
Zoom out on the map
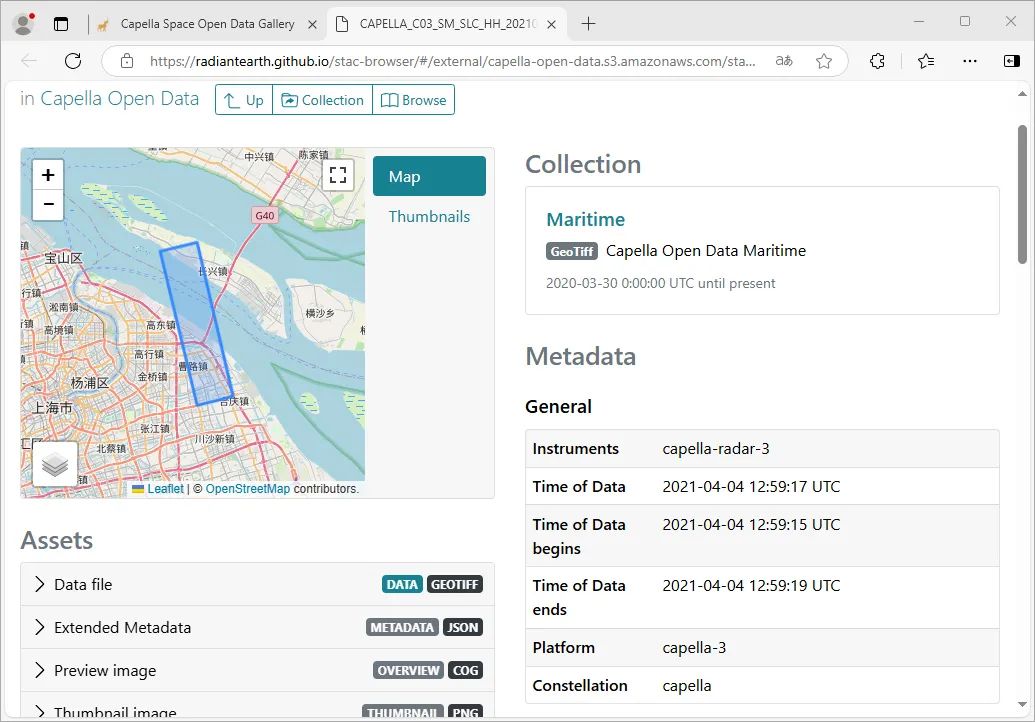click(48, 205)
